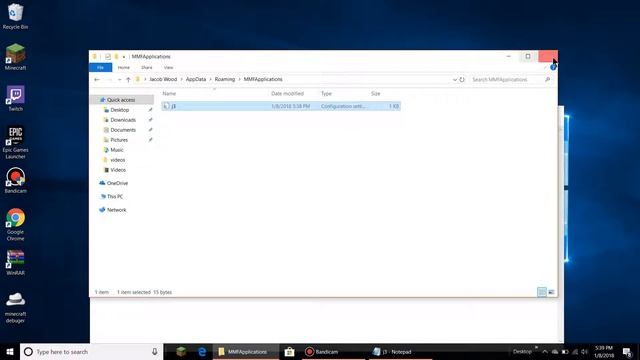Open Minecraft from the taskbar

181,351
